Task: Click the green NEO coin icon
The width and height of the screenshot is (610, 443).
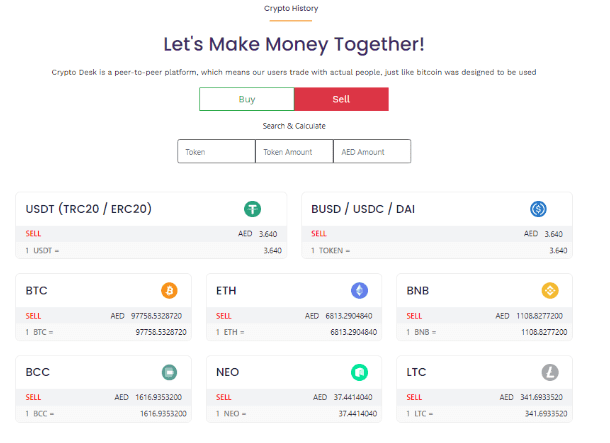Action: pos(359,372)
